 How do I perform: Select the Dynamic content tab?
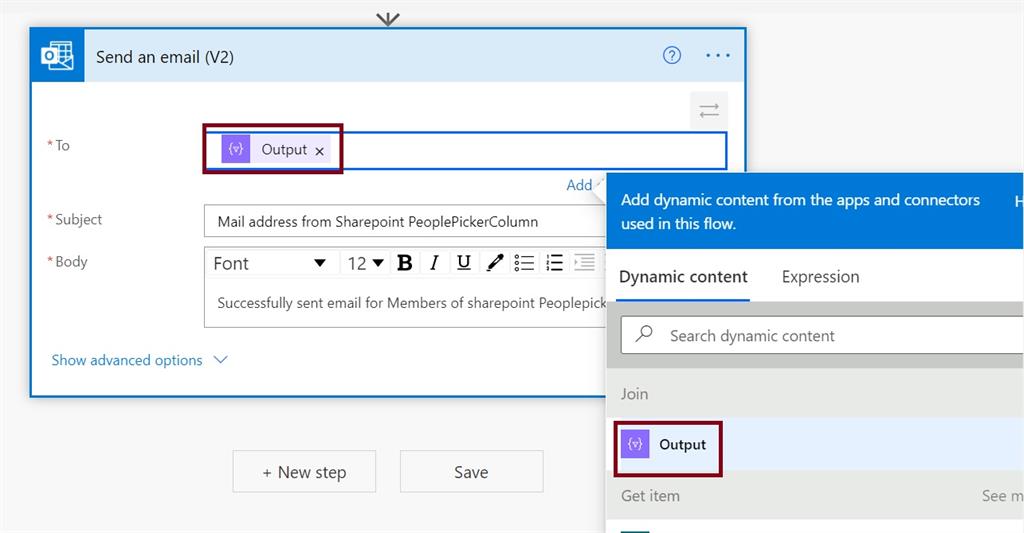tap(683, 277)
